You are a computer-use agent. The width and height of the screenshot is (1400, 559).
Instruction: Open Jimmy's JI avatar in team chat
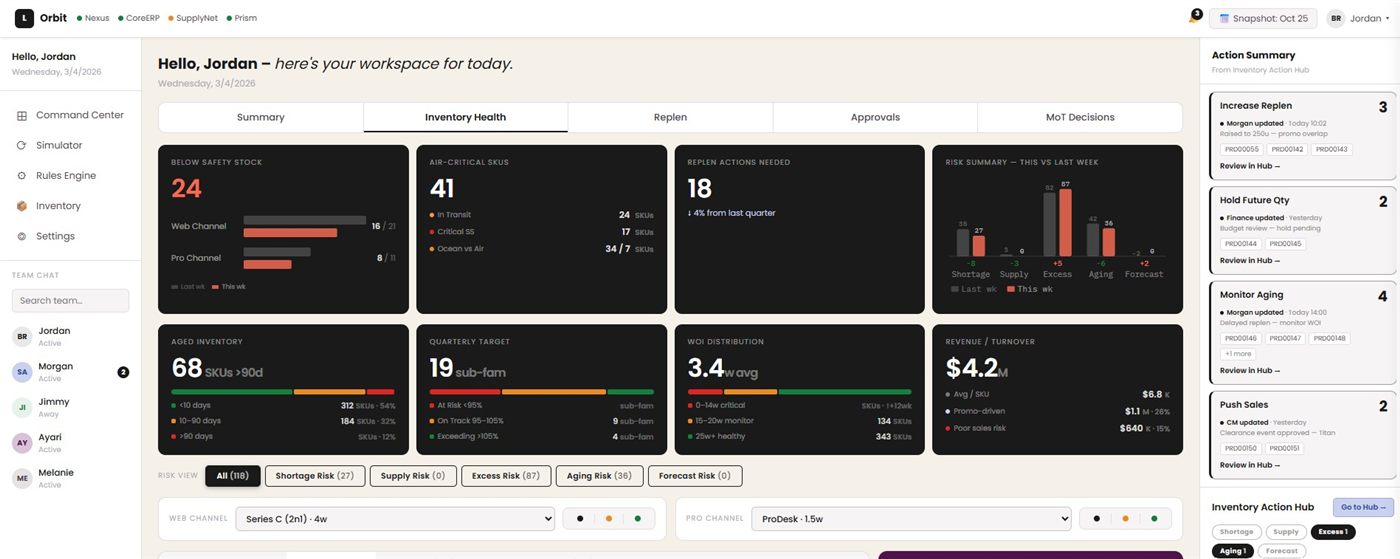pos(22,407)
